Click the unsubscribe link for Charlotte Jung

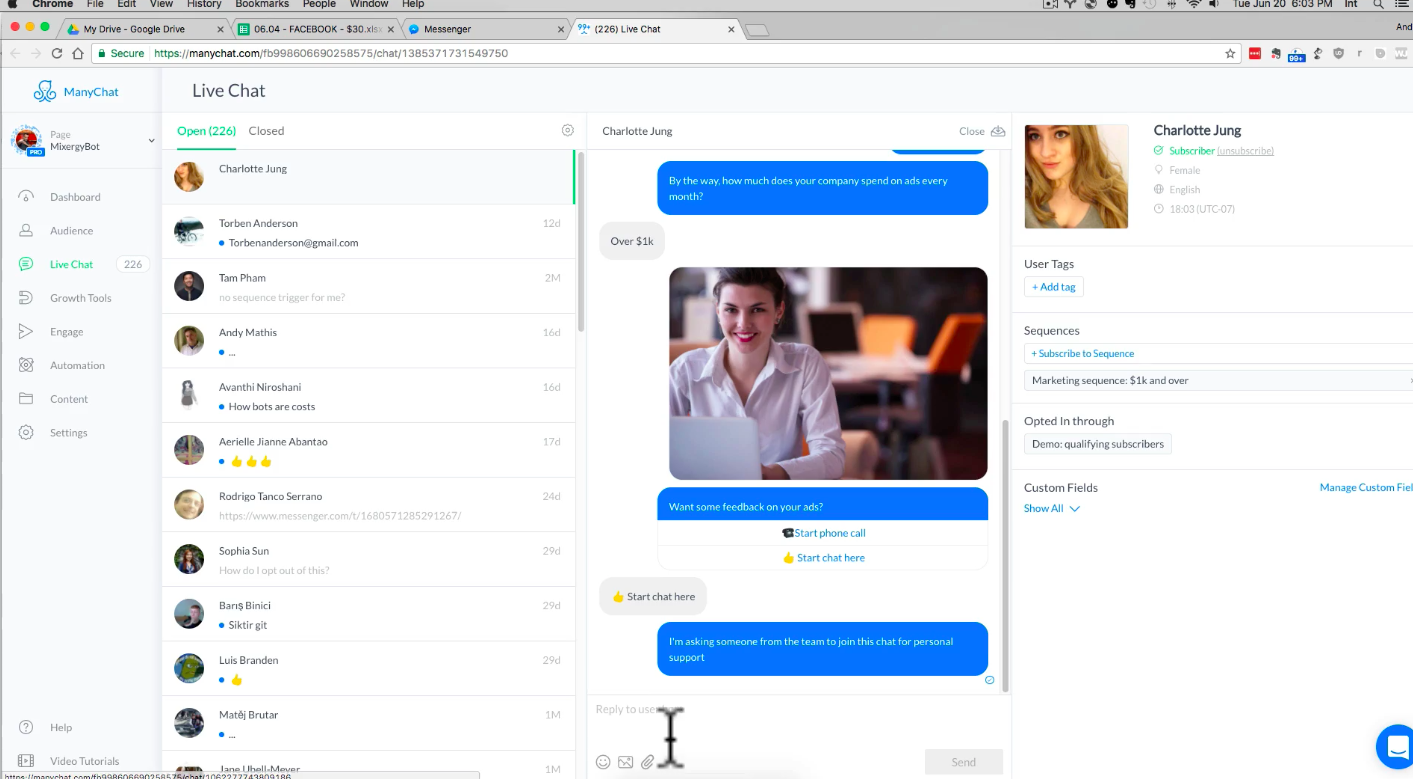tap(1245, 151)
